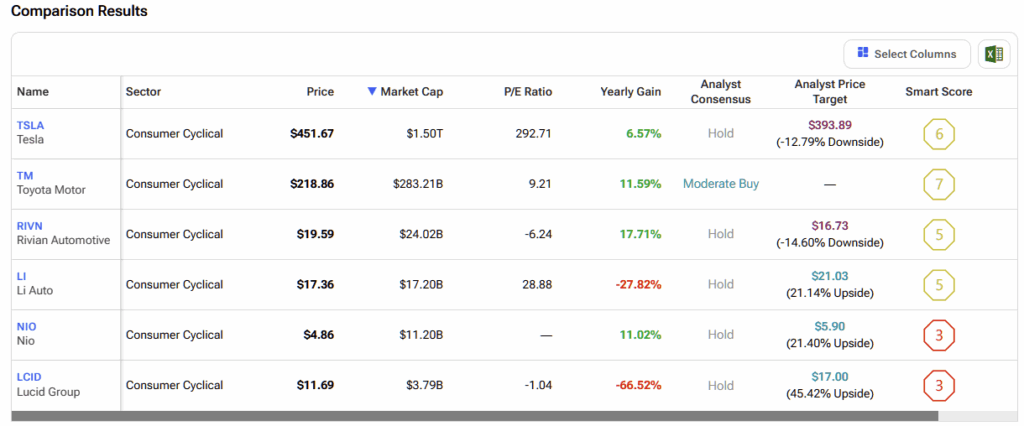
Task: Open the Select Columns button
Action: tap(906, 54)
